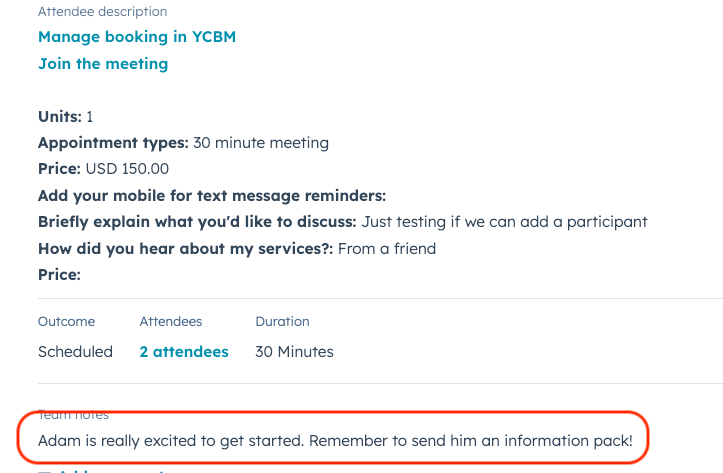This screenshot has width=723, height=473.
Task: Click the USD 150.00 price value
Action: (x=127, y=169)
